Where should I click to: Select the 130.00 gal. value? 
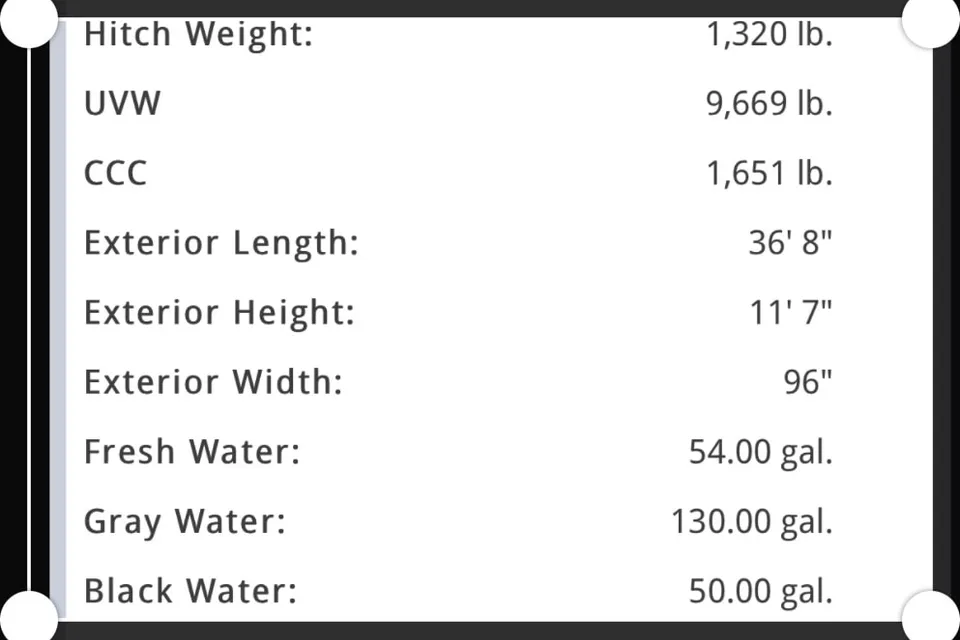tap(752, 522)
